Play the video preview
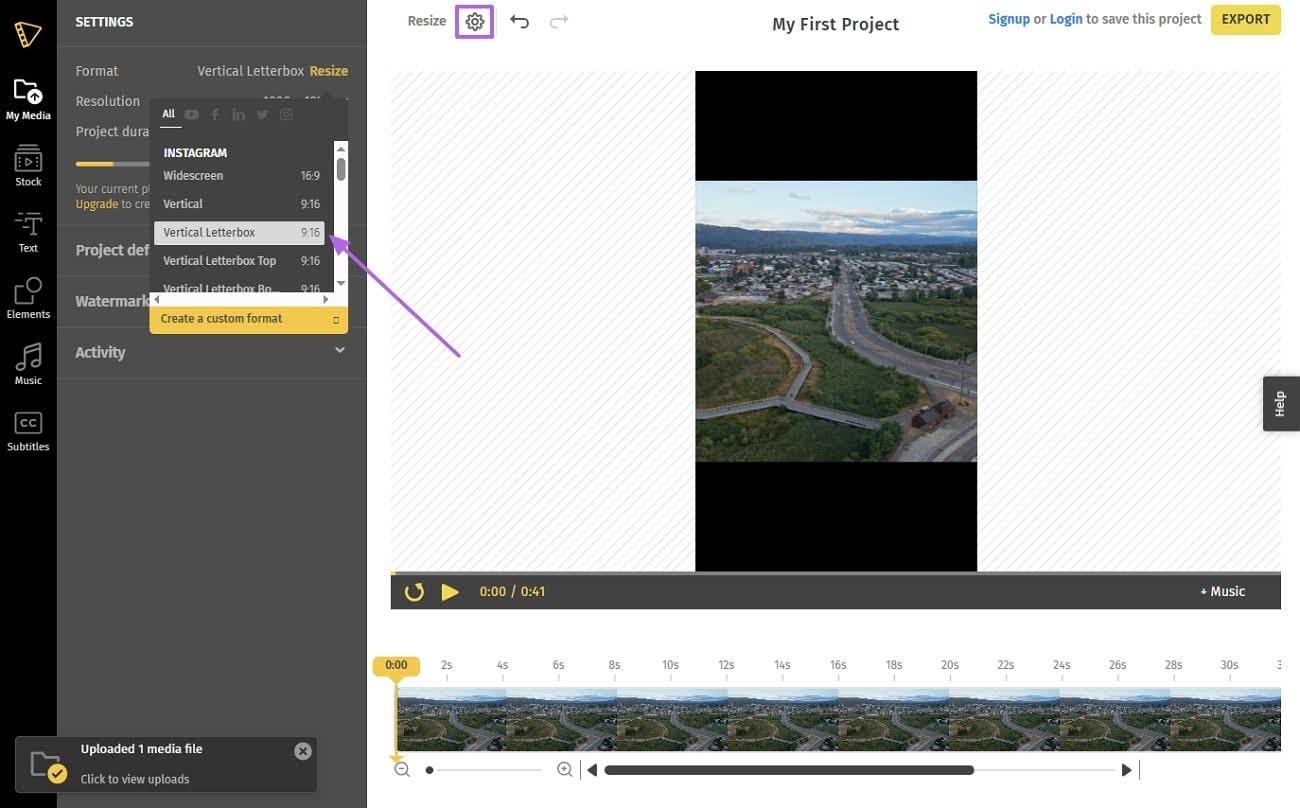1300x808 pixels. 450,592
